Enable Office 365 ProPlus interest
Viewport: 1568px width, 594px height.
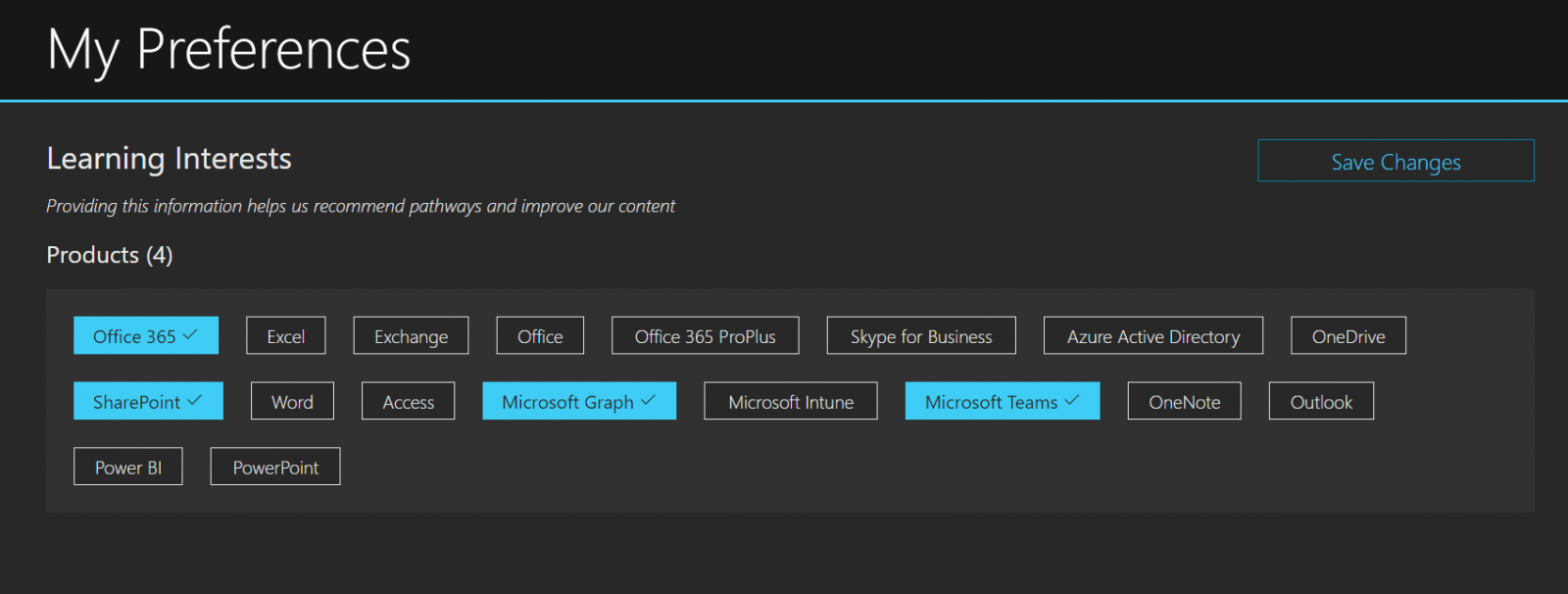pyautogui.click(x=706, y=335)
